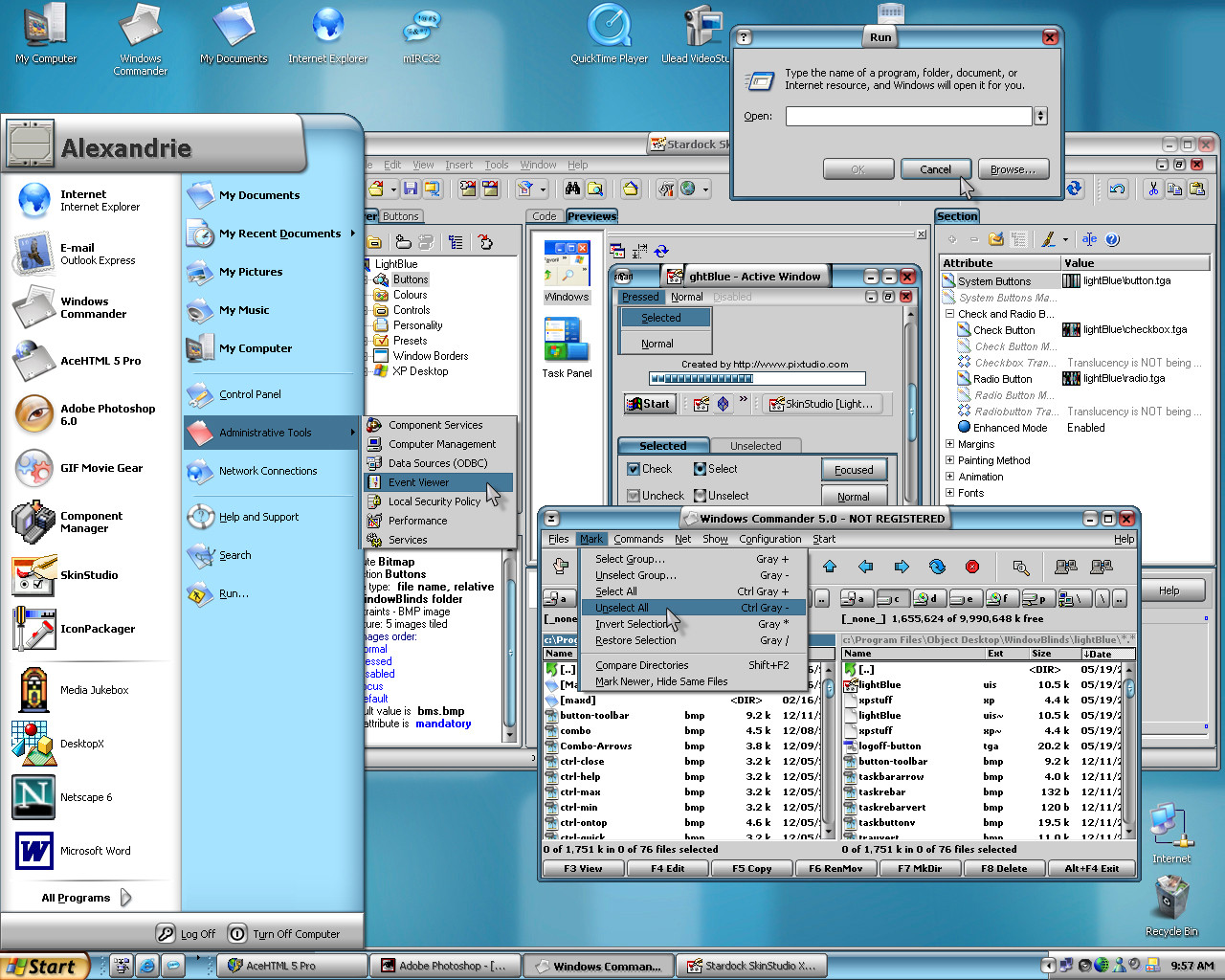Choose Invert Selection in Mark menu
The image size is (1225, 980).
tap(693, 624)
